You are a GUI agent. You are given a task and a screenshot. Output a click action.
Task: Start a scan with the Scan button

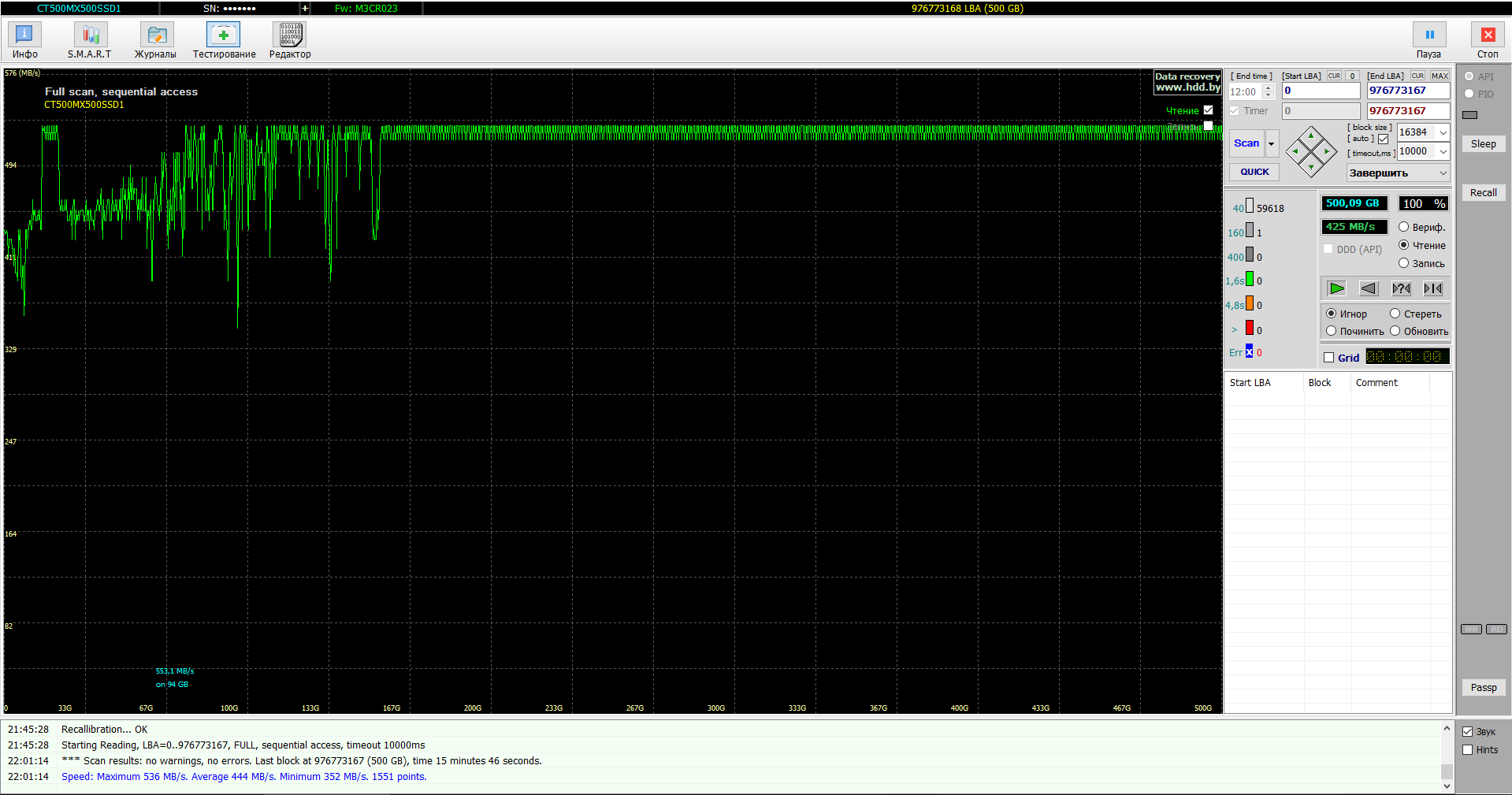[1246, 143]
